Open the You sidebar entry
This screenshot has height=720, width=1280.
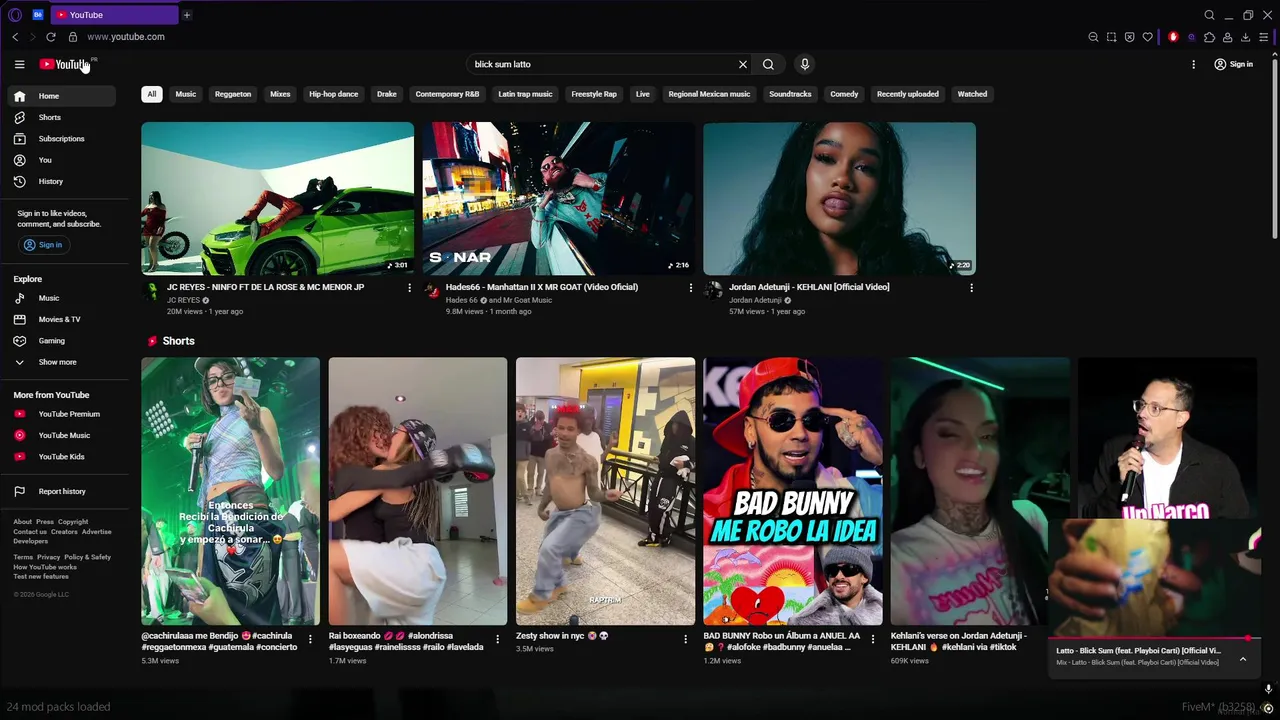(x=62, y=160)
